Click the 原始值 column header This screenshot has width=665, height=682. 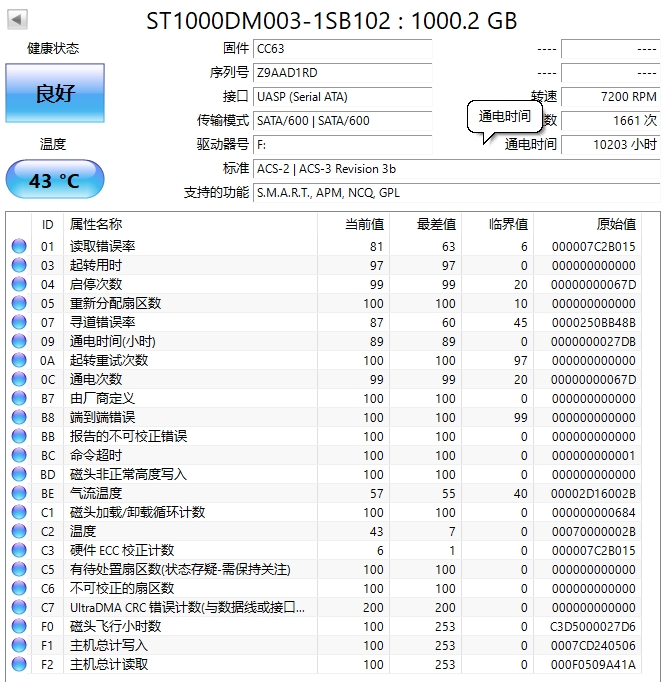point(588,224)
